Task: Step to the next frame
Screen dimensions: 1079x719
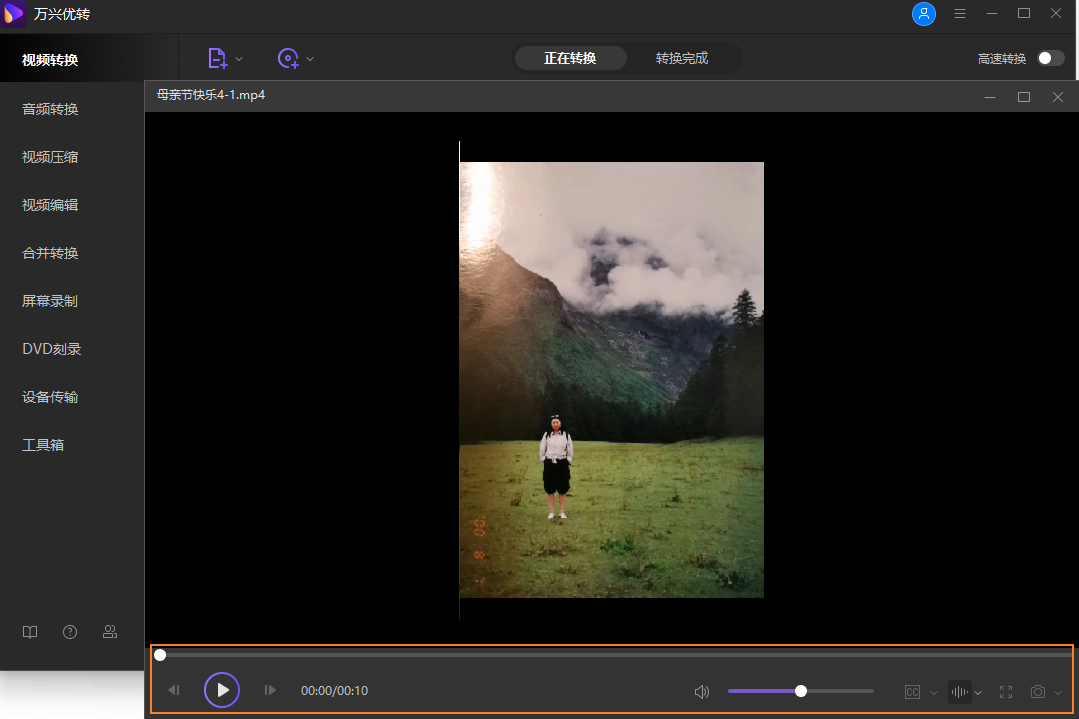Action: pos(269,690)
